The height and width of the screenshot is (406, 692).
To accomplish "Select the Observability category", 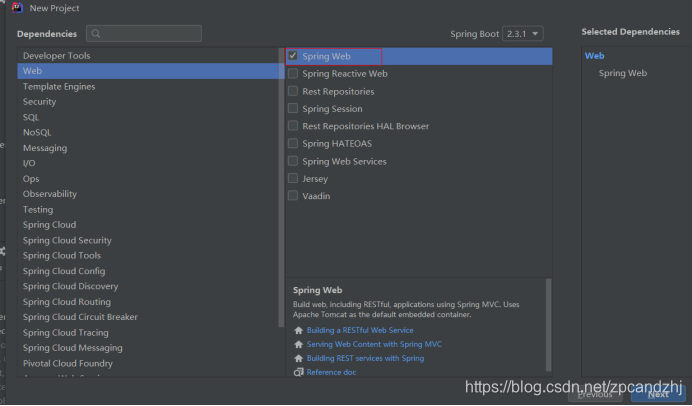I will pyautogui.click(x=148, y=194).
